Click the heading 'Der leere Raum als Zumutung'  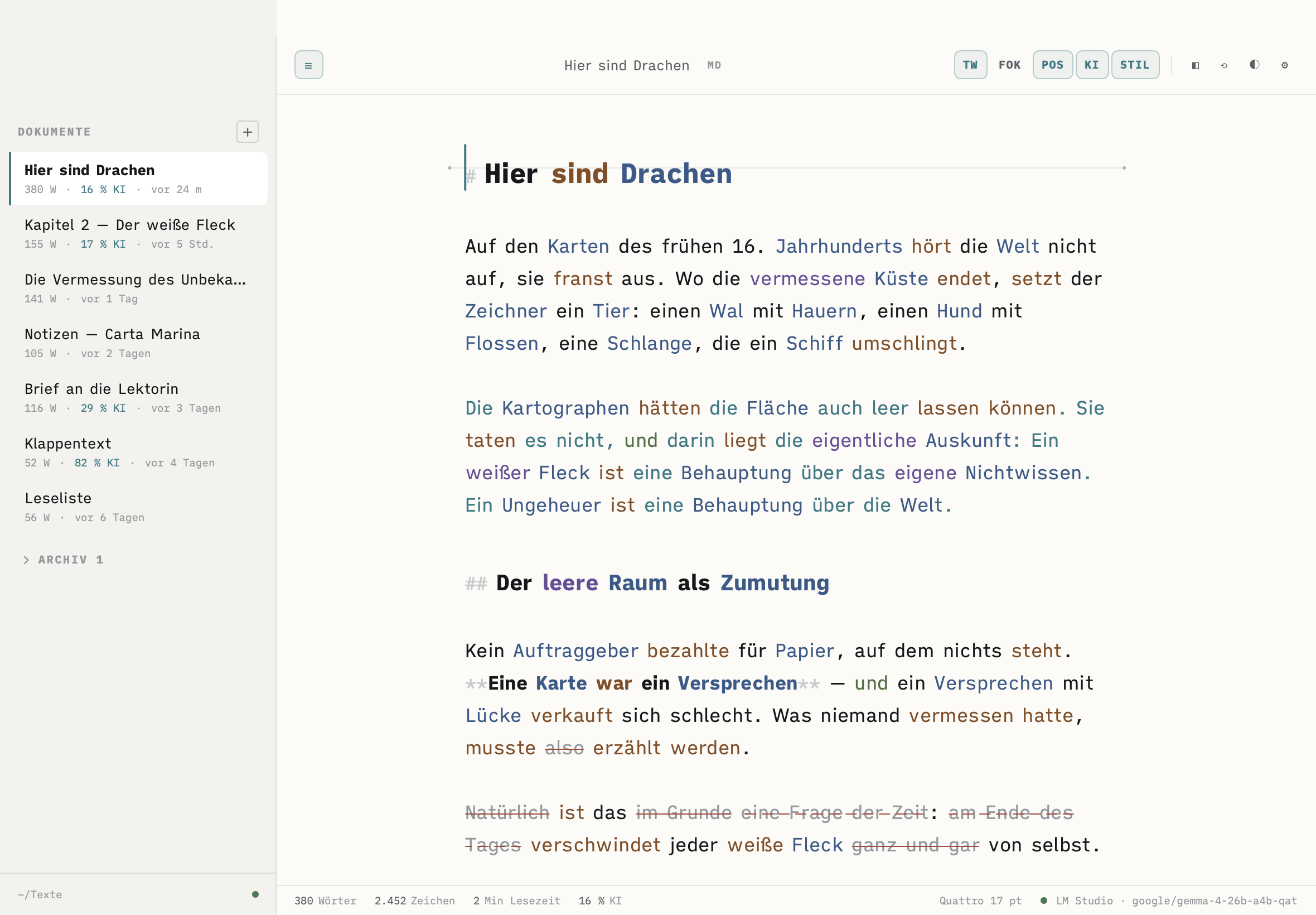662,582
